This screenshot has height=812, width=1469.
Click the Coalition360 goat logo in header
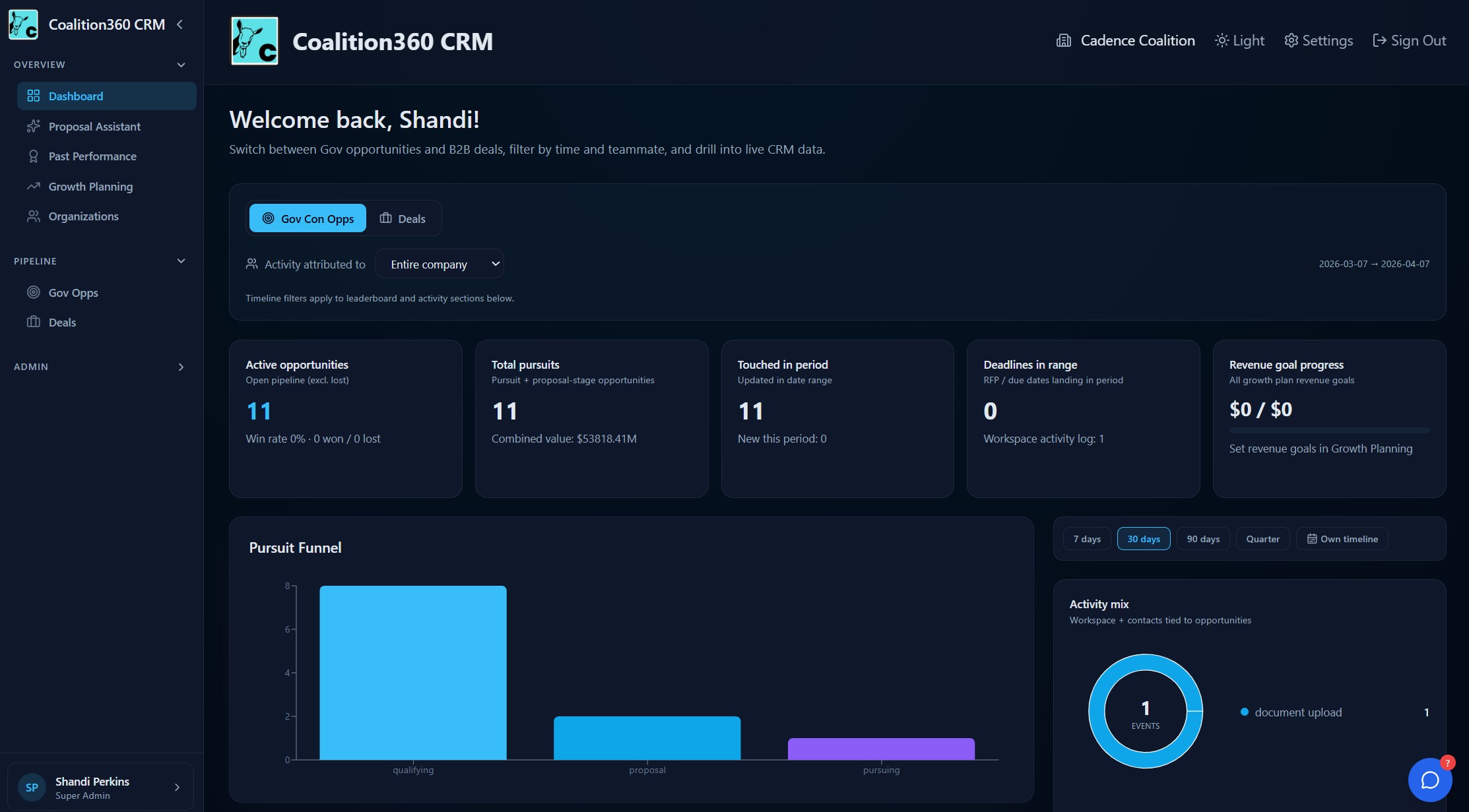click(x=254, y=41)
